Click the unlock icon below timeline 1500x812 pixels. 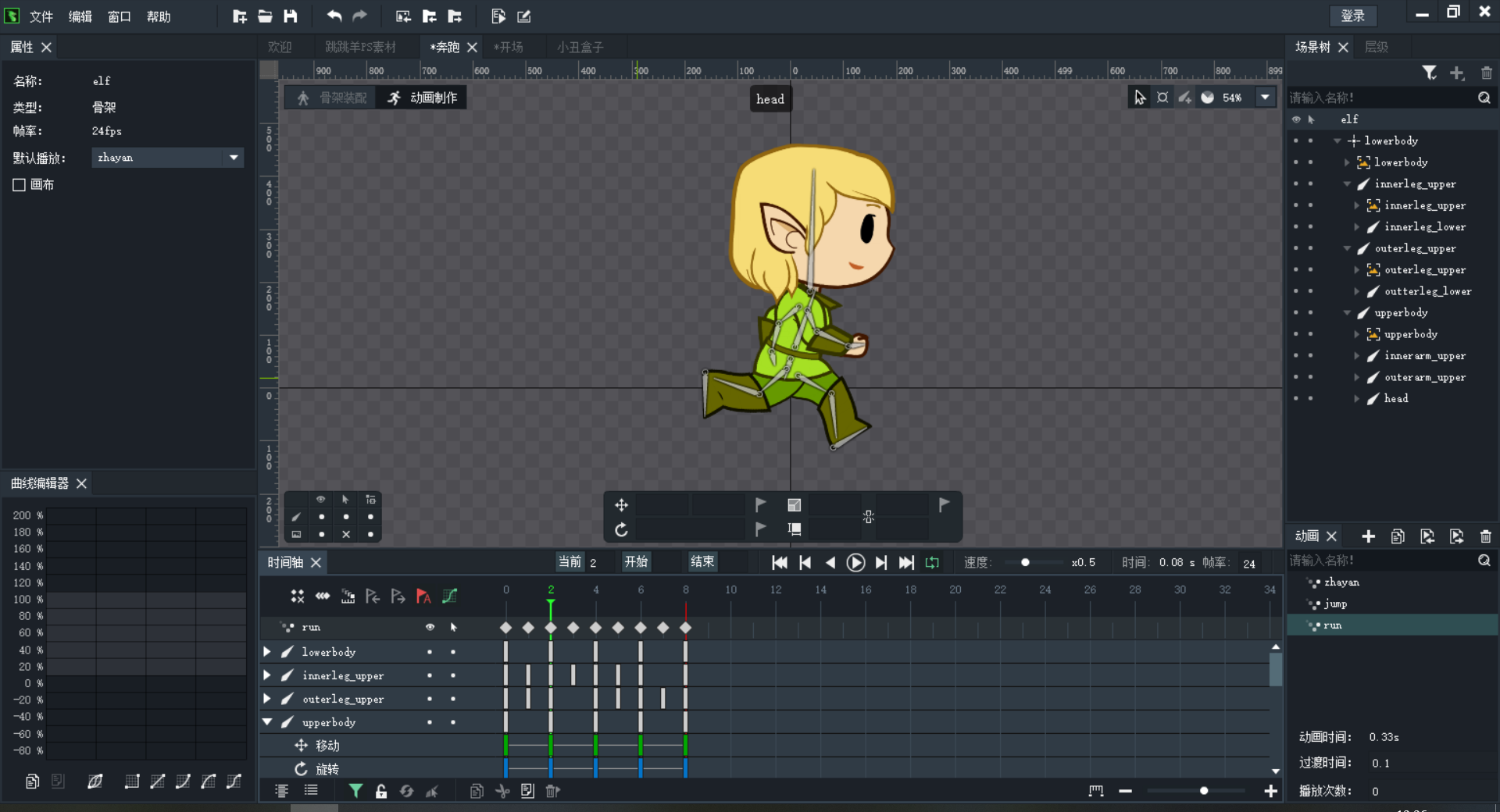pos(381,791)
